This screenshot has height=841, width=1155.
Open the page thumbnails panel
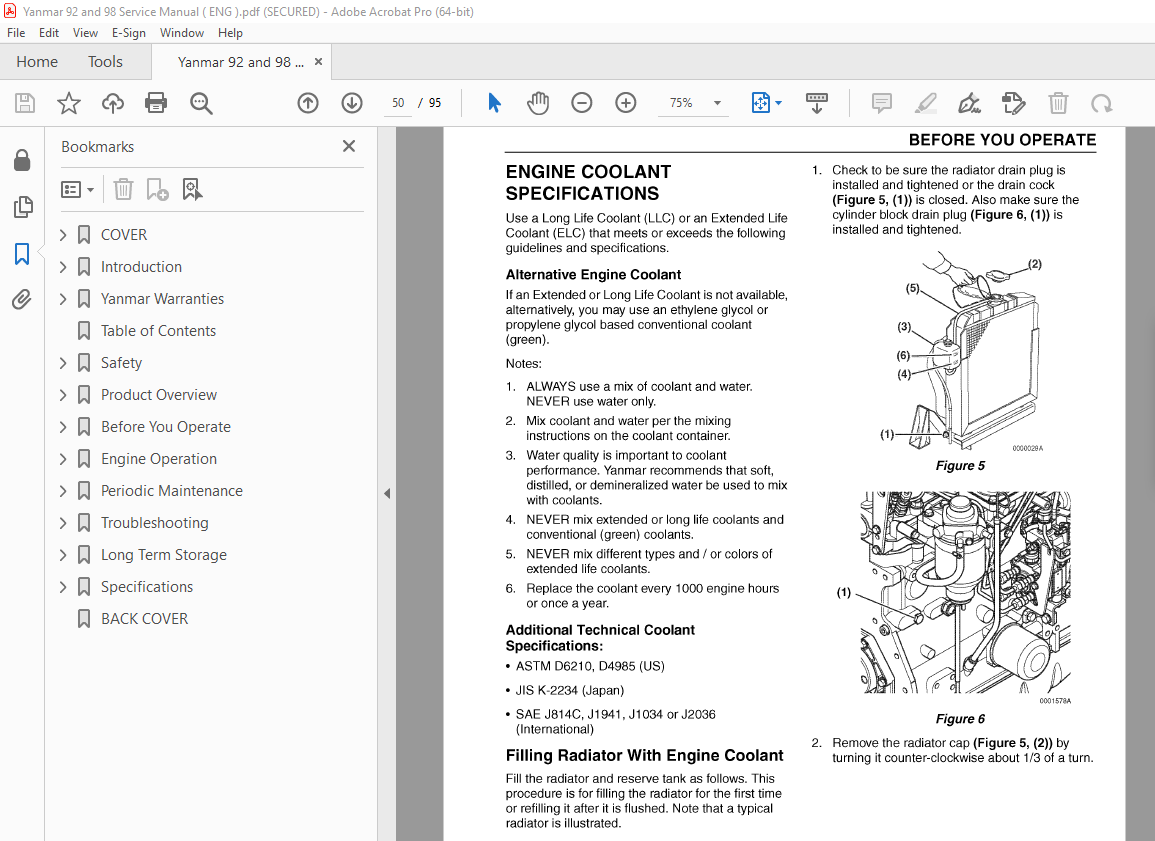(x=23, y=207)
